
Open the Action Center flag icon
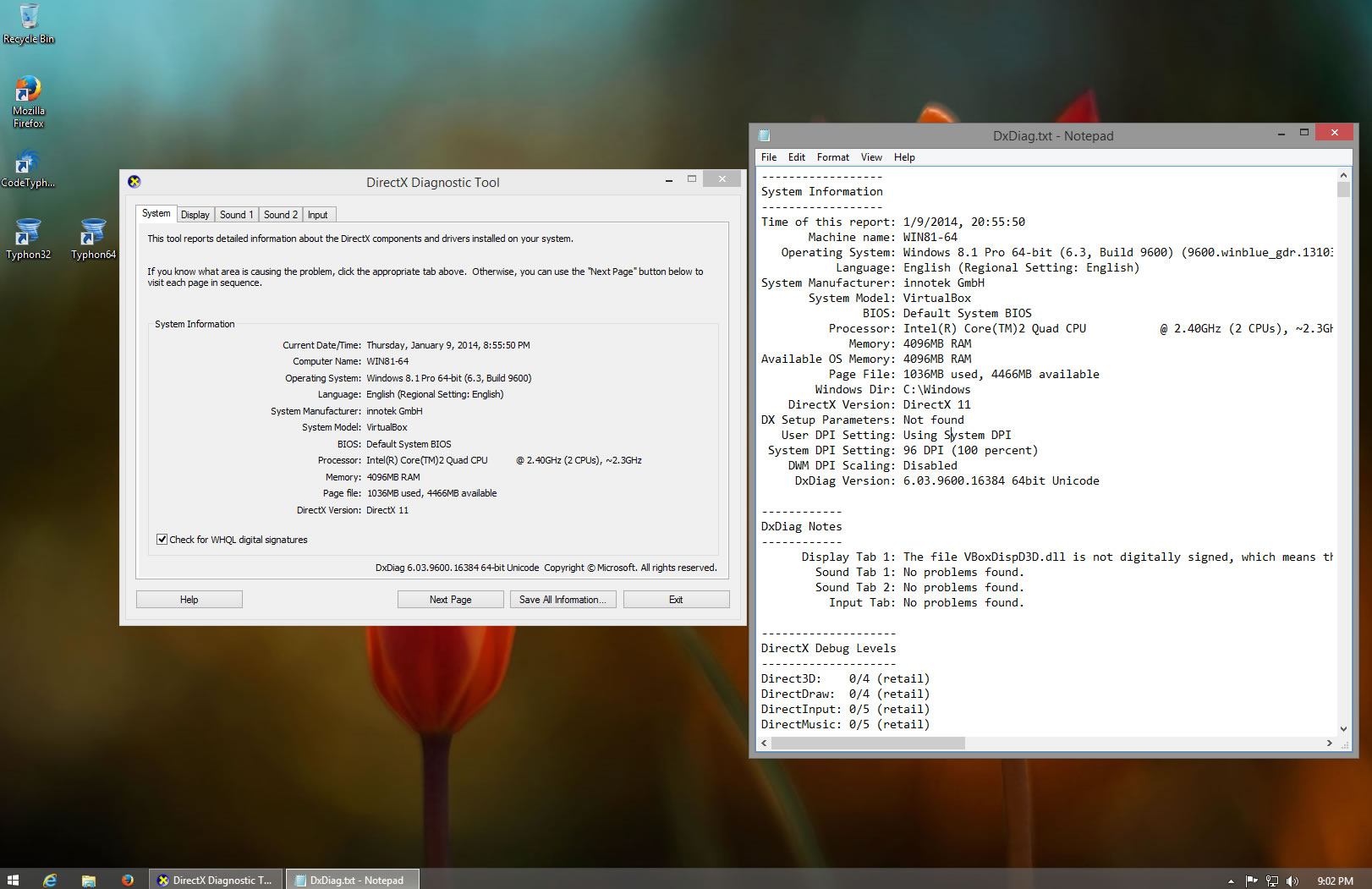(x=1251, y=881)
